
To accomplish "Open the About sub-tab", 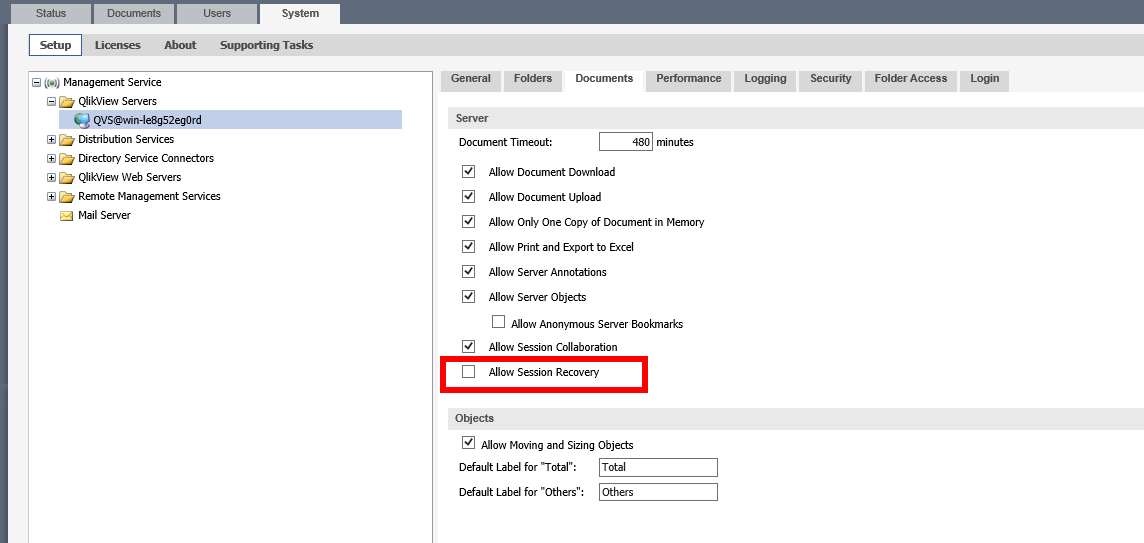I will [x=180, y=45].
